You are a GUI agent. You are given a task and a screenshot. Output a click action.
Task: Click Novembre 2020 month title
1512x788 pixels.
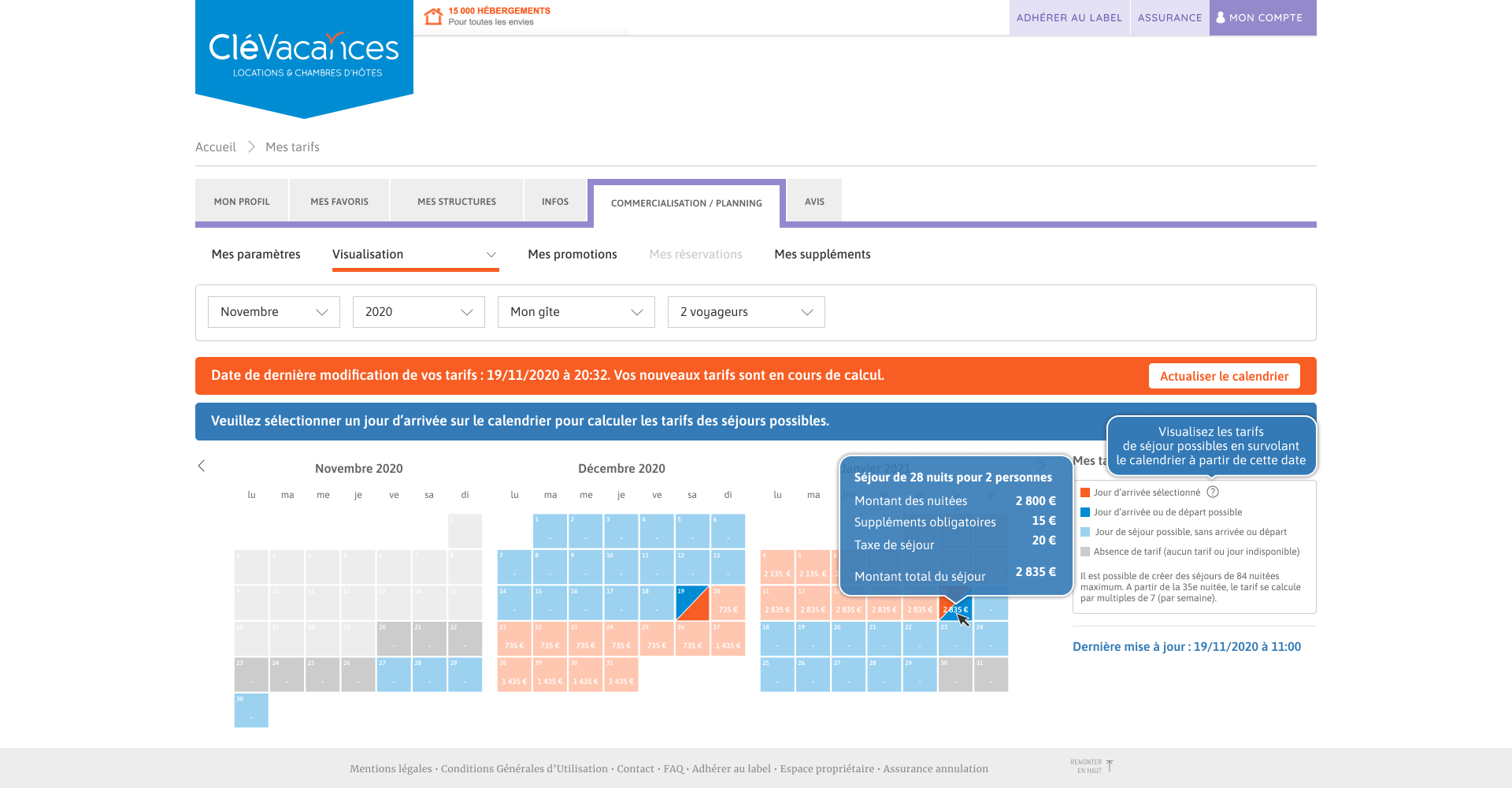point(359,468)
